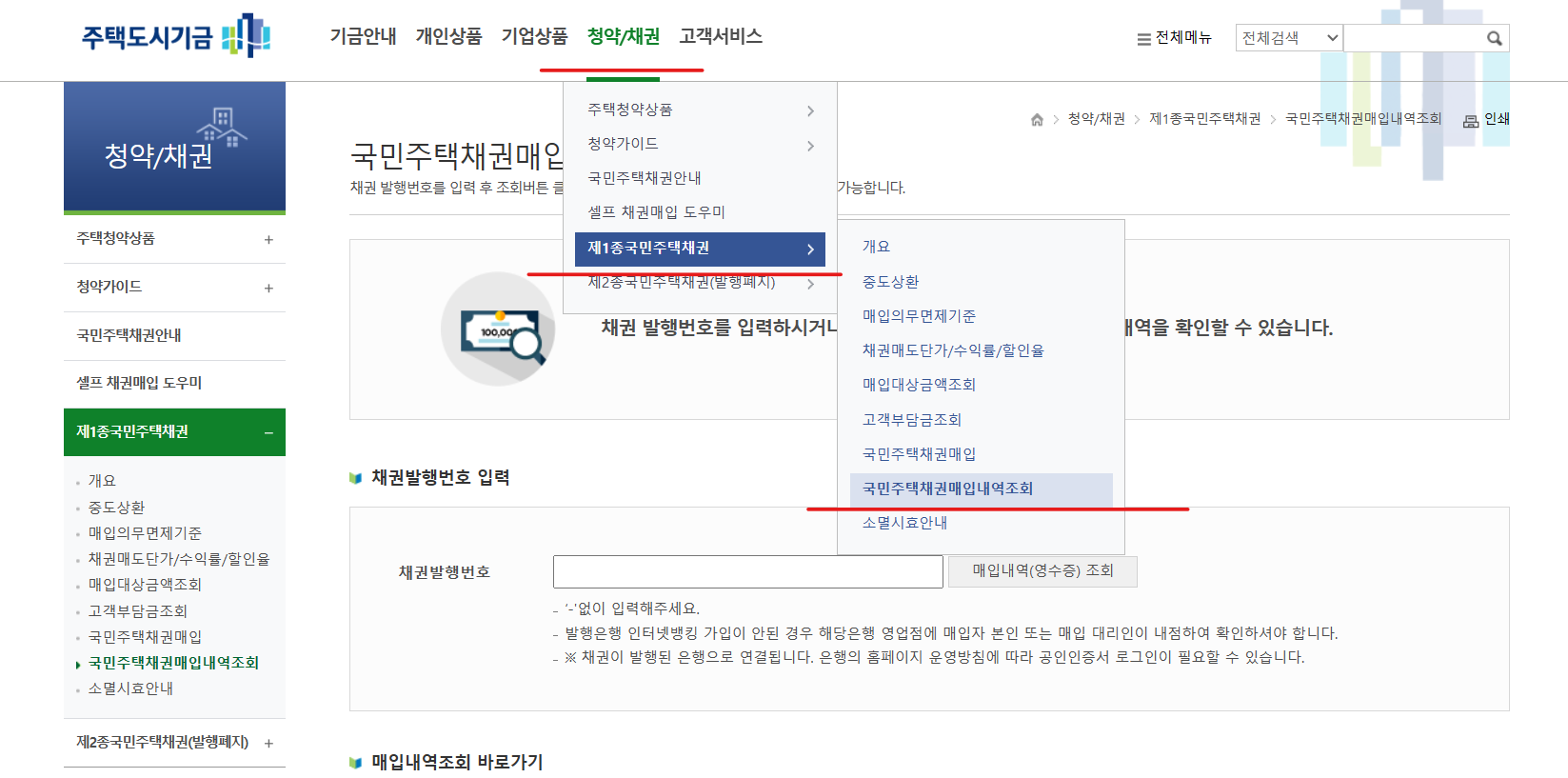Screen dimensions: 1568x778
Task: Choose 매입의무면제기준 in the submenu
Action: coord(919,316)
